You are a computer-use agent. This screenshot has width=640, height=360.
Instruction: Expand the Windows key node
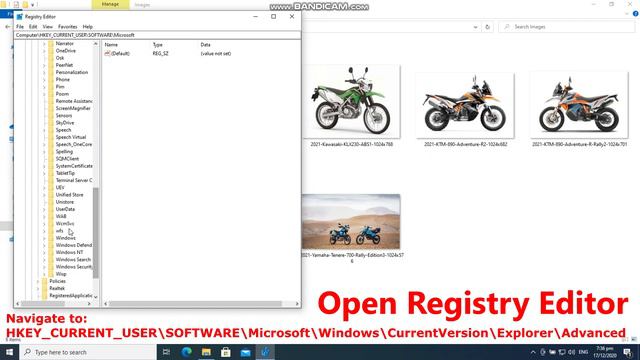44,238
